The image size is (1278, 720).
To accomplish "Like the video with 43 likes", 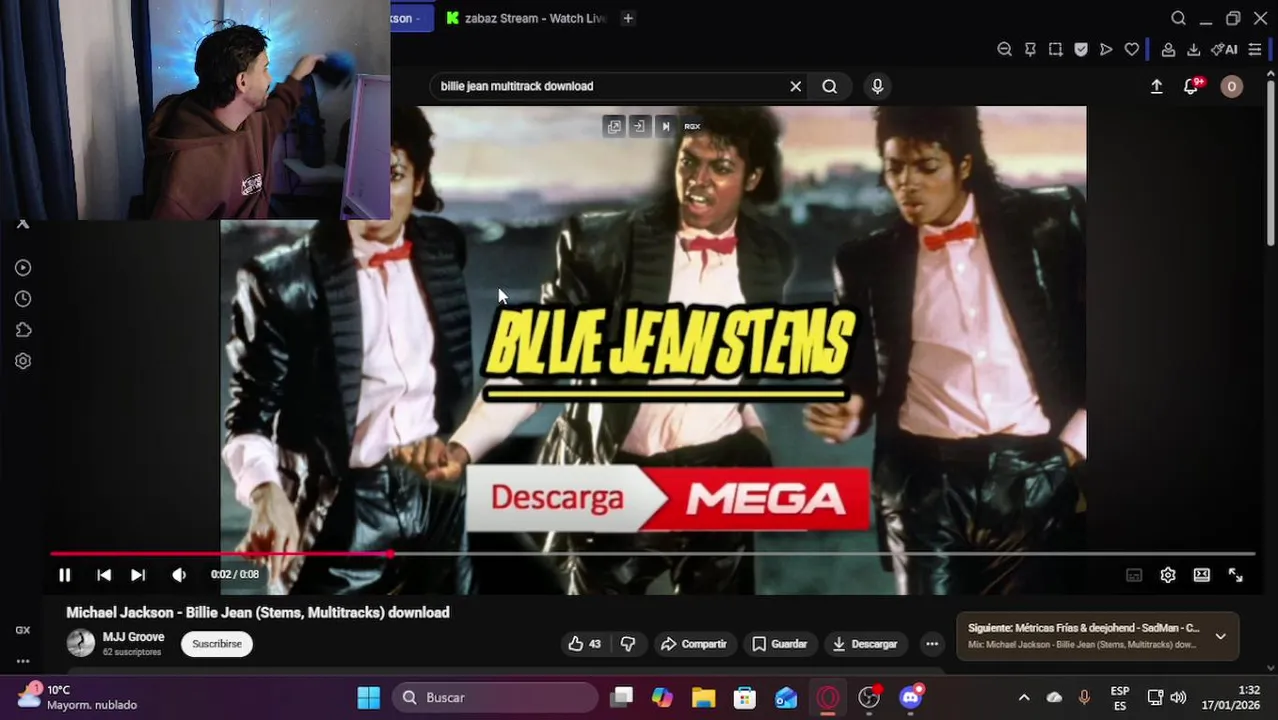I will [x=585, y=644].
